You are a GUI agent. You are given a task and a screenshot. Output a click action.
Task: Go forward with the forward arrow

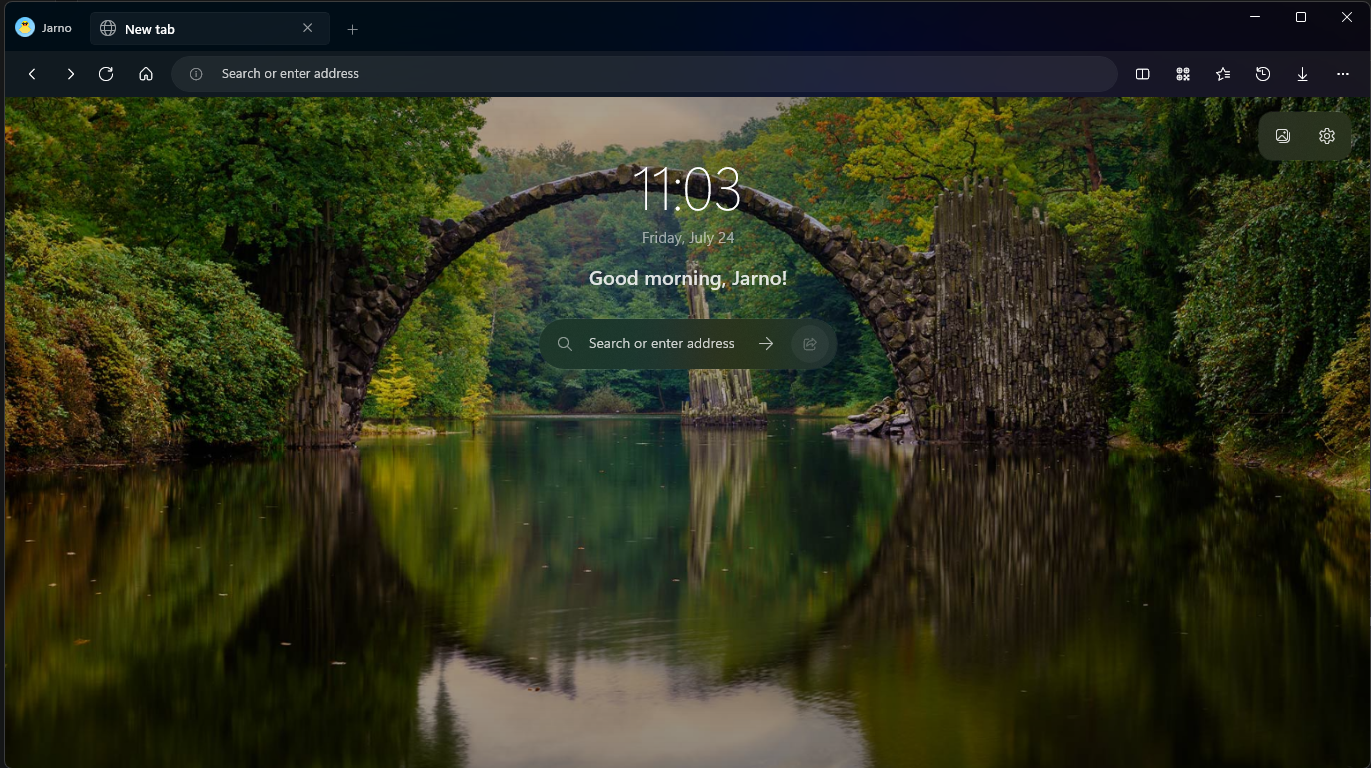click(70, 74)
